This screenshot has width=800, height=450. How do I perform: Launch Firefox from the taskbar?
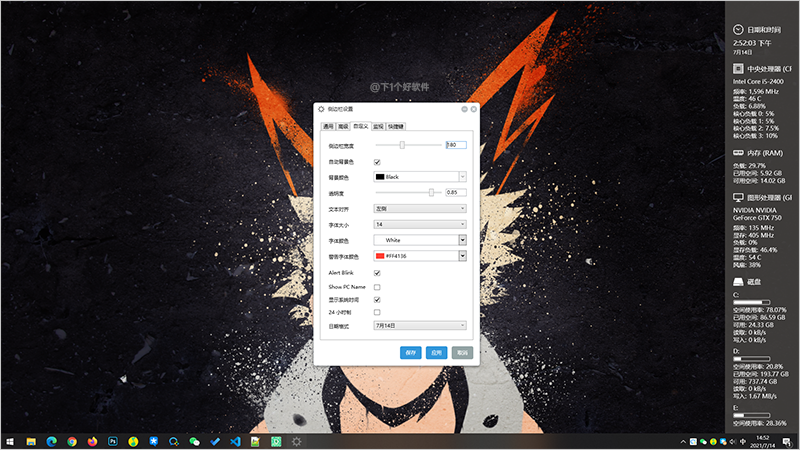point(92,442)
